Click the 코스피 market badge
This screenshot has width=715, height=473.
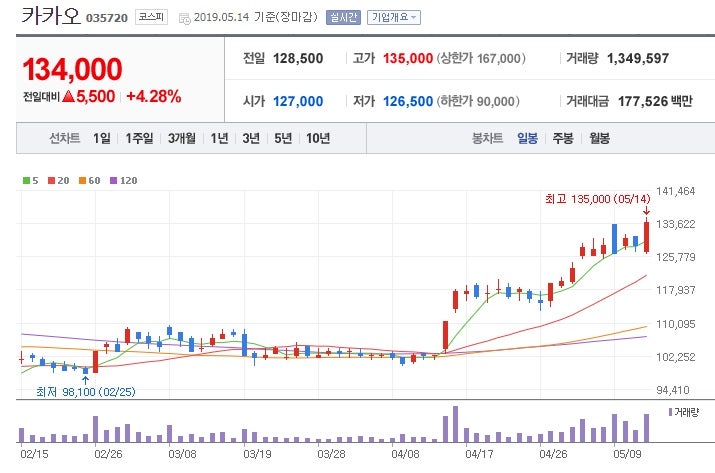point(151,17)
